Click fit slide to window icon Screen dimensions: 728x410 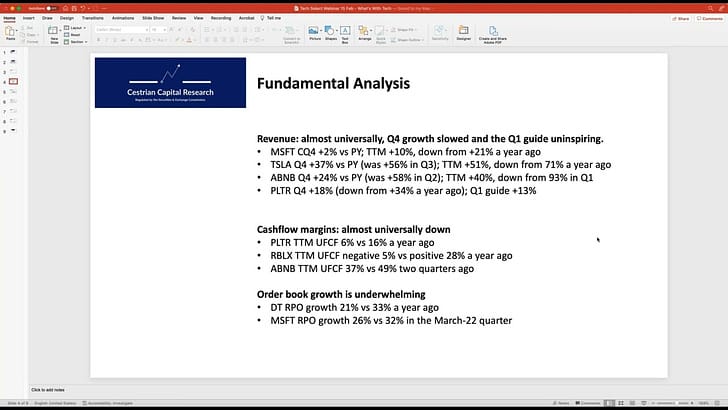717,403
